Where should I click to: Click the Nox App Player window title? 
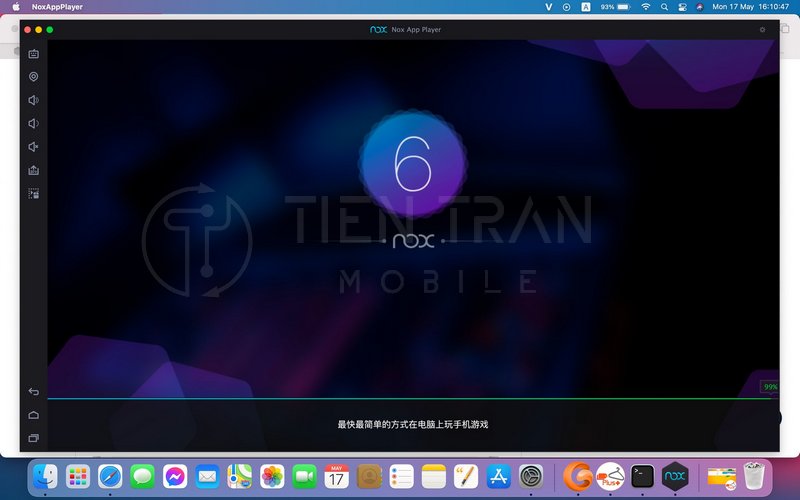click(416, 30)
